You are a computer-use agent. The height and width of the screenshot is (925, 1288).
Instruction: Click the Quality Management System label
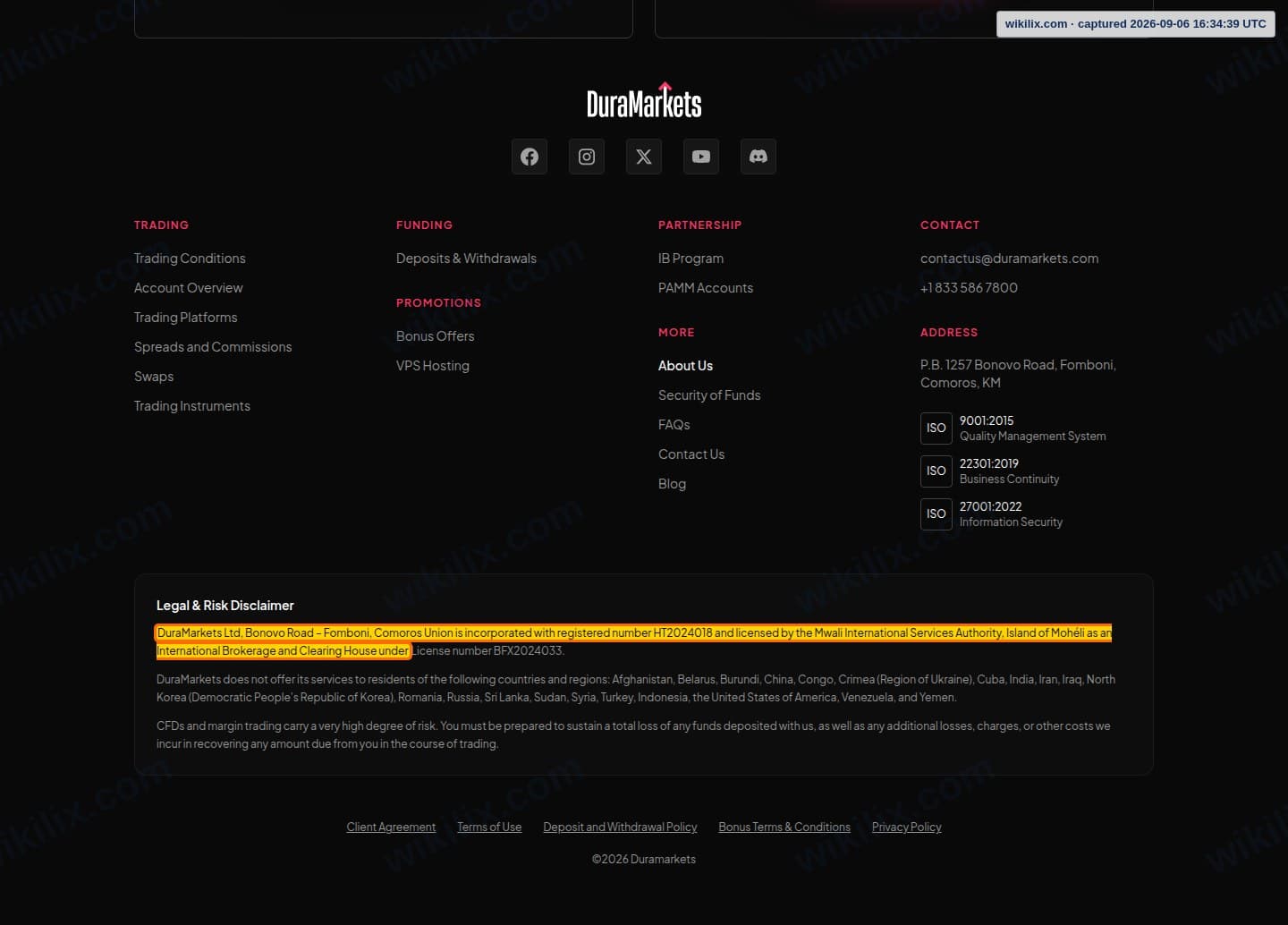pyautogui.click(x=1033, y=437)
